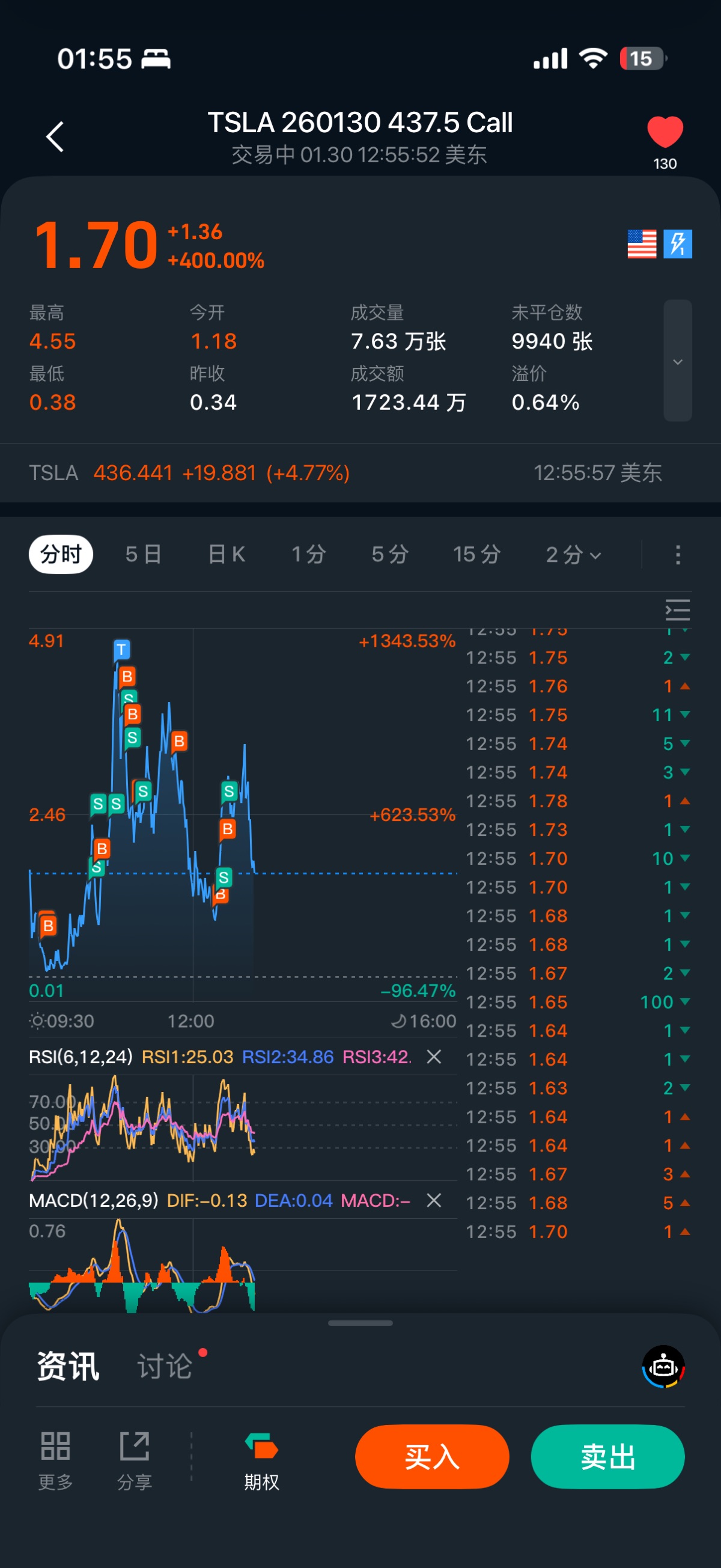
Task: Tap the 溢价 0.64% value
Action: pyautogui.click(x=546, y=402)
